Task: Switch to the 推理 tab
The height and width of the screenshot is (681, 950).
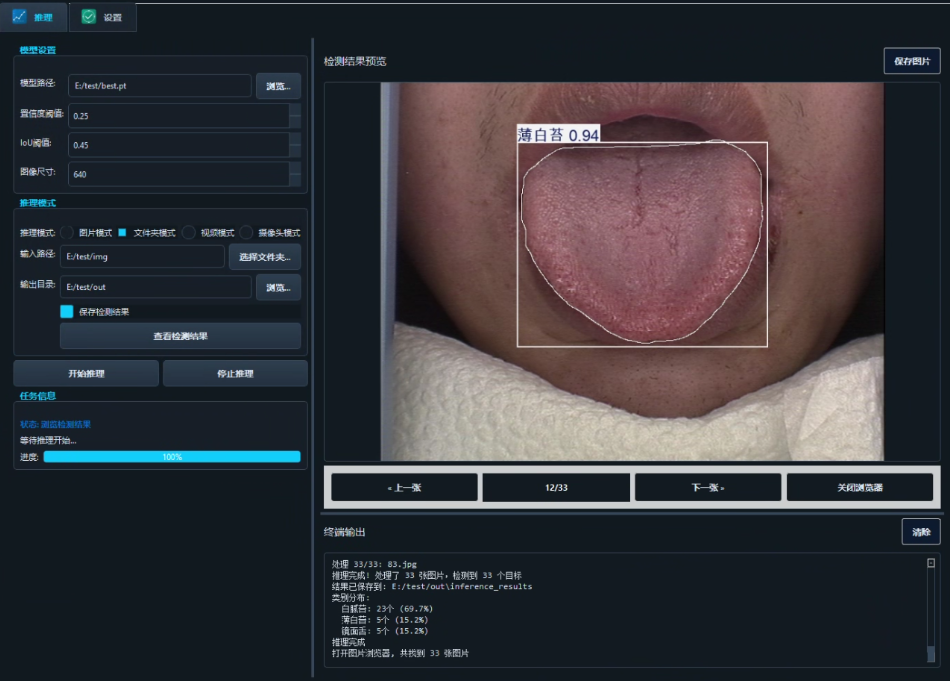Action: (33, 17)
